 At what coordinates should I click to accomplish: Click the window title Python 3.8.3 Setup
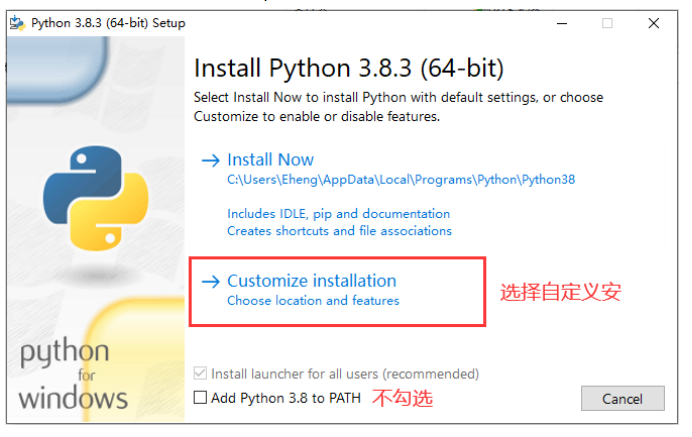point(108,23)
